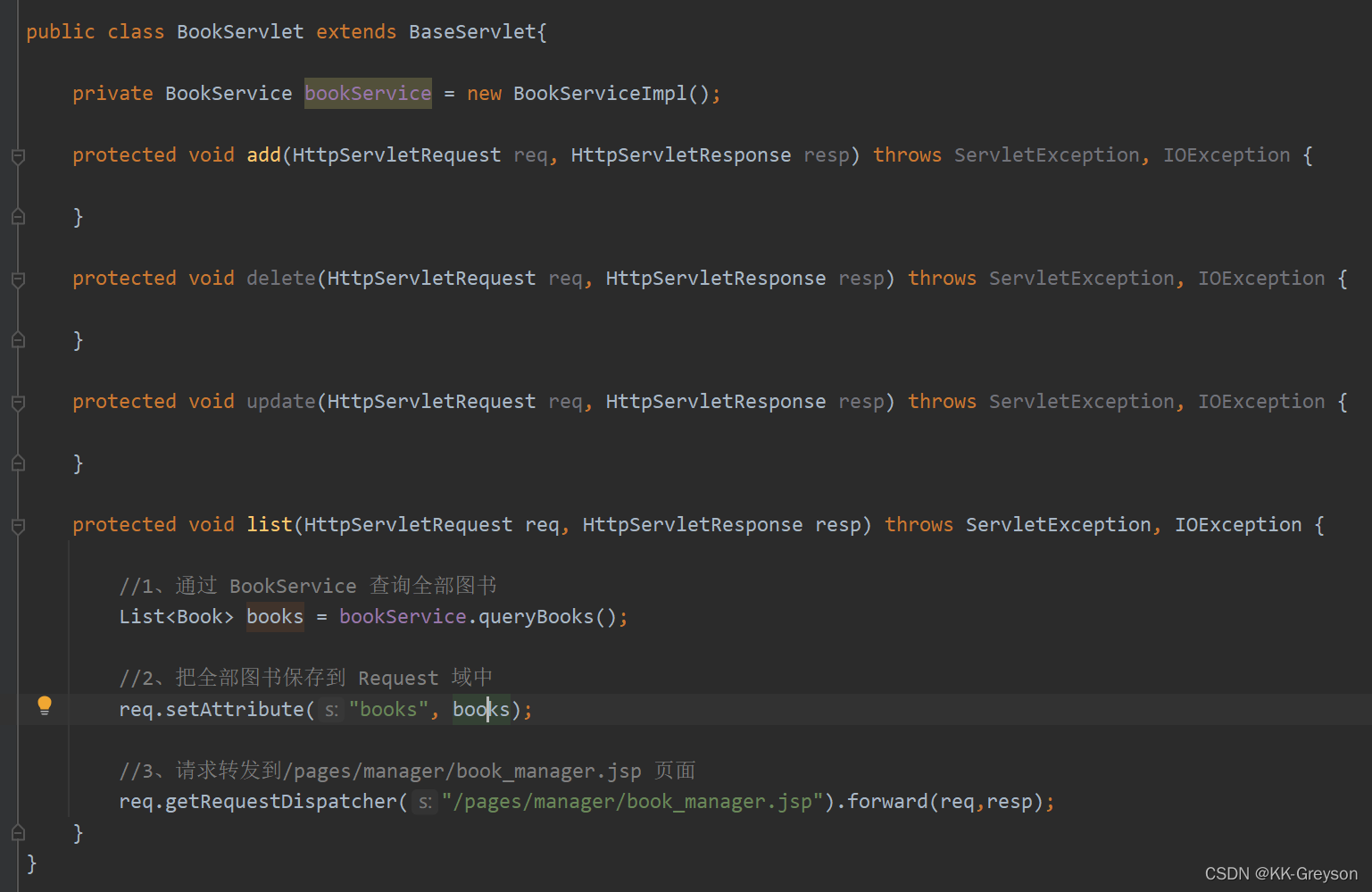
Task: Click the yellow lightbulb intention icon
Action: pos(45,706)
